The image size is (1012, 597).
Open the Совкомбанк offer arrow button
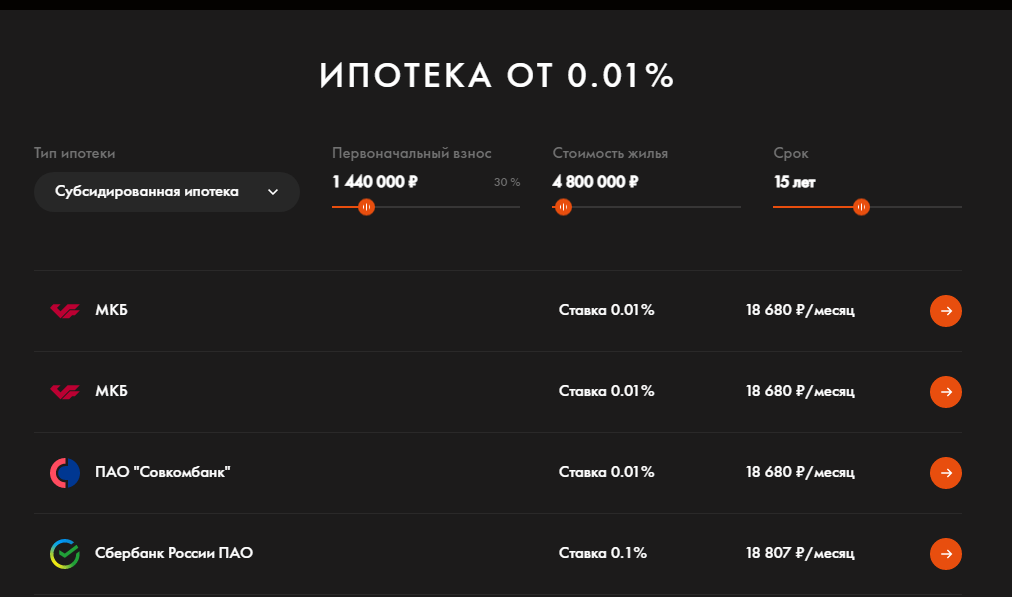click(946, 473)
